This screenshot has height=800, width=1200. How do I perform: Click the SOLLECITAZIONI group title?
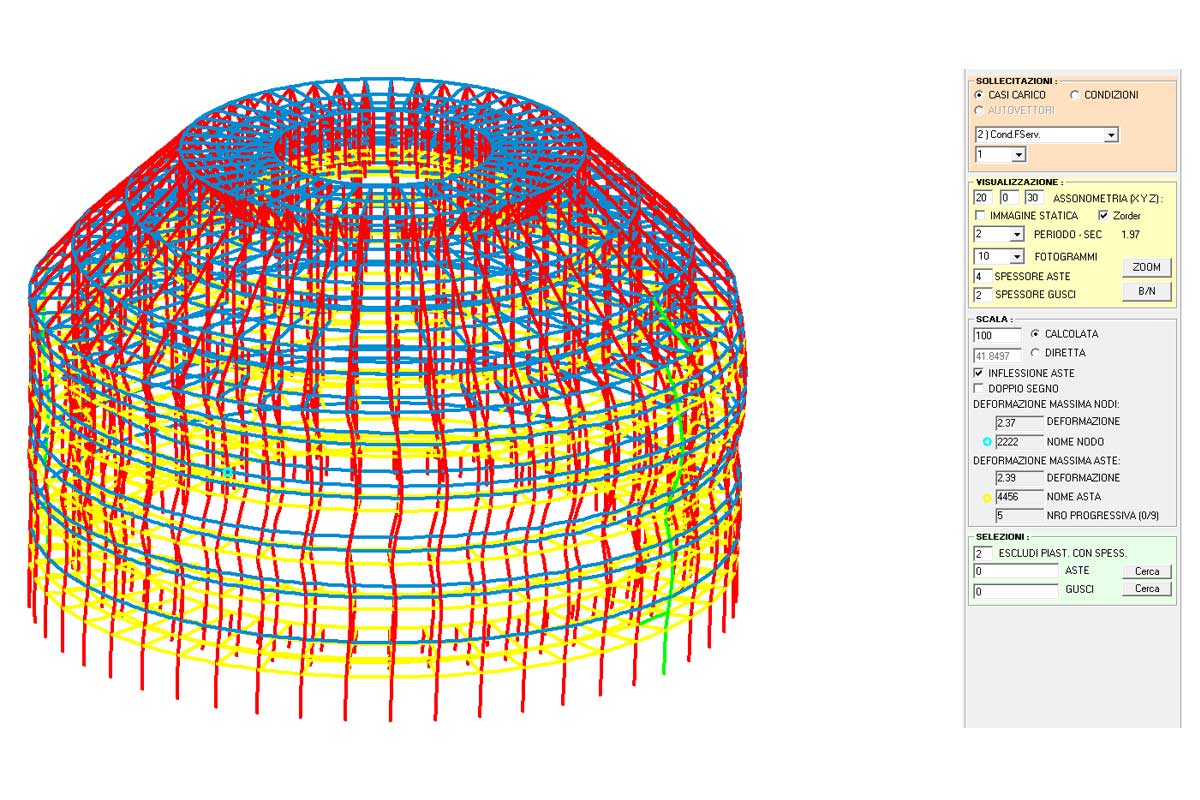coord(1016,81)
